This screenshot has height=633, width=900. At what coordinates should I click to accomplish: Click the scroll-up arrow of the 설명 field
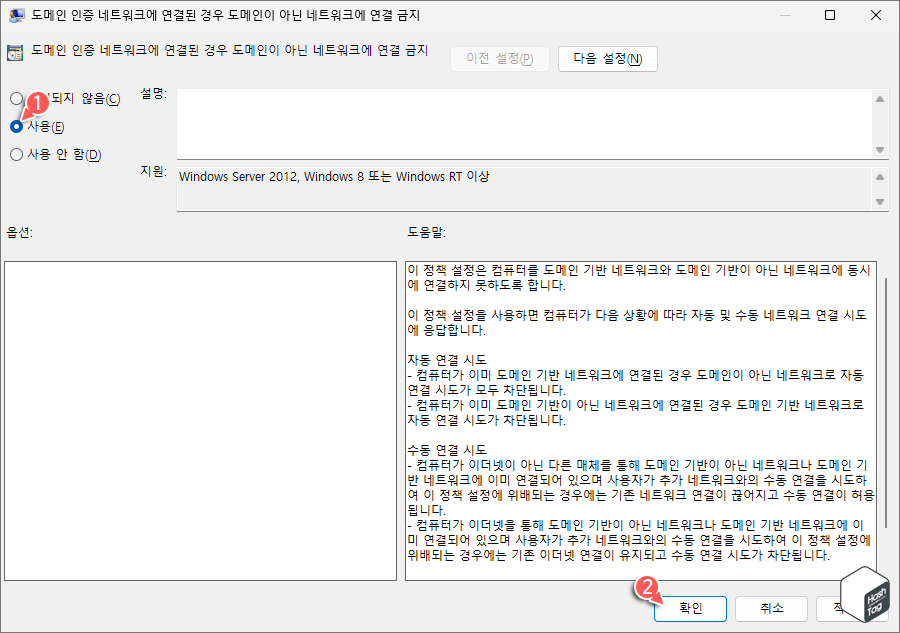coord(881,99)
